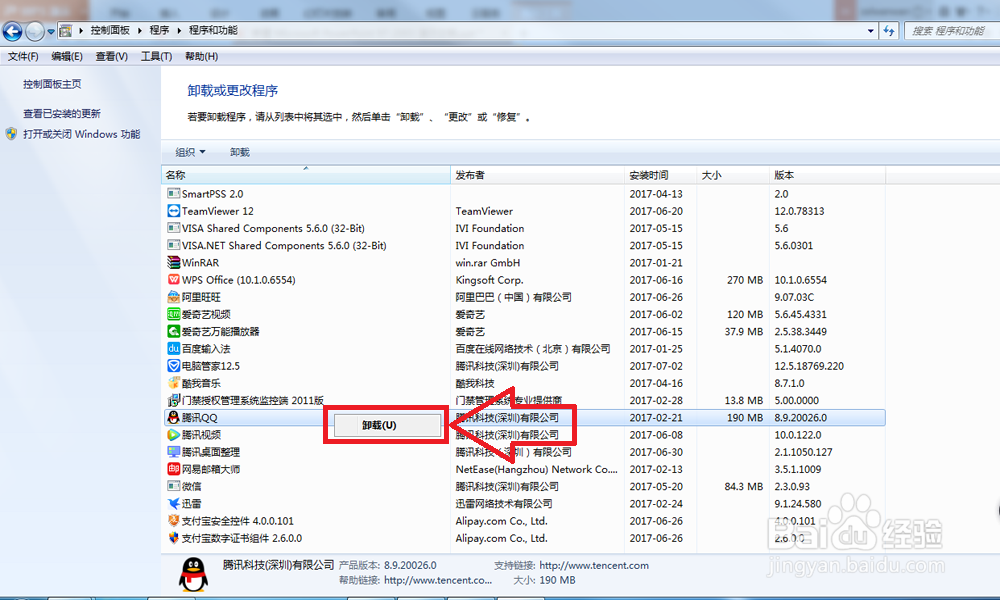Viewport: 1000px width, 600px height.
Task: Click the 百度输入法 du icon
Action: pyautogui.click(x=173, y=349)
